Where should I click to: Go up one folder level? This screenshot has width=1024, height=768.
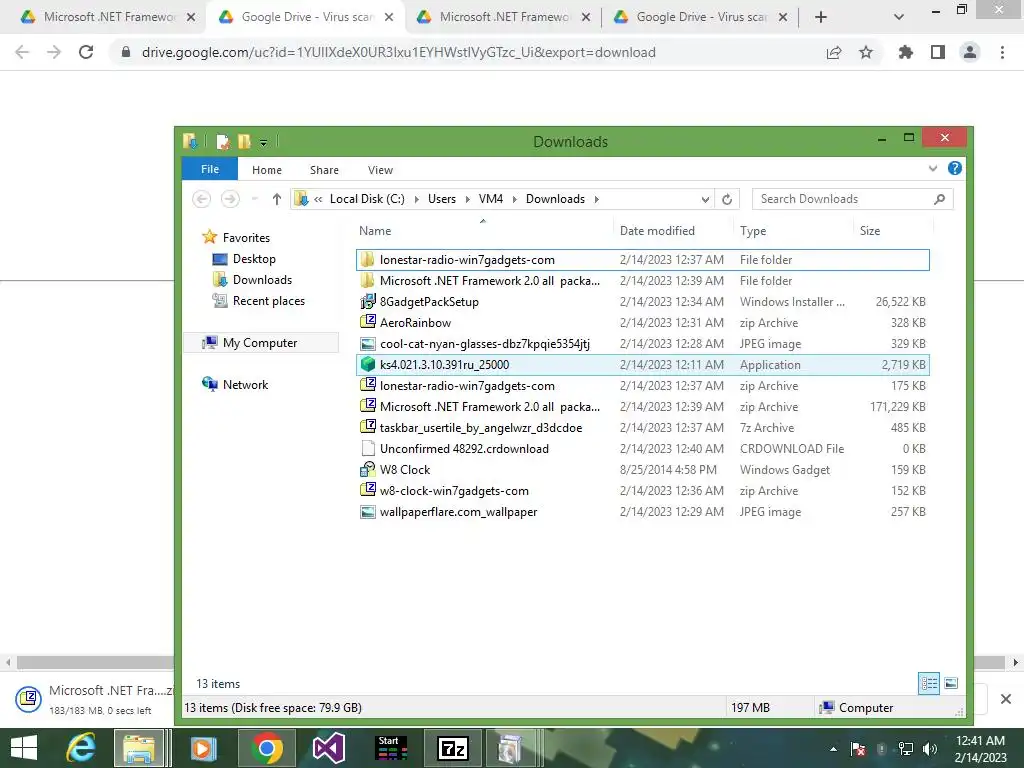(277, 199)
